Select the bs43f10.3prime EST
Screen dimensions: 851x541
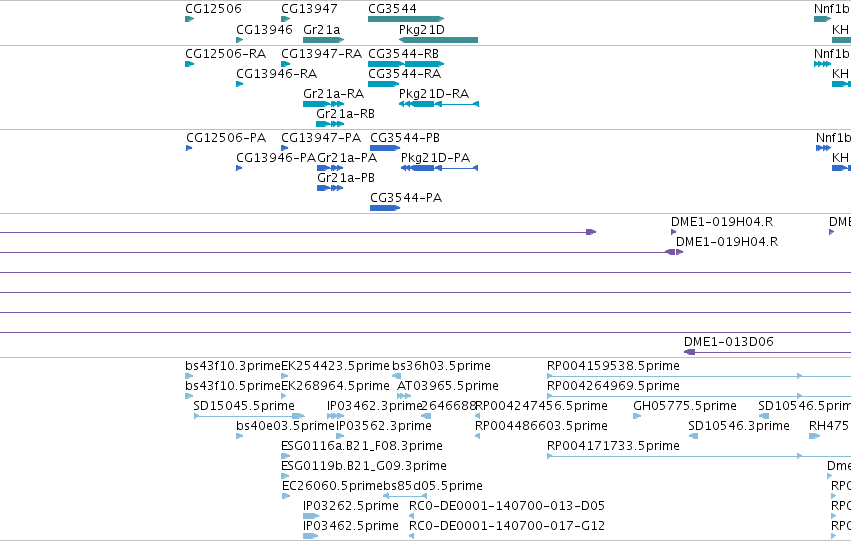pyautogui.click(x=189, y=376)
